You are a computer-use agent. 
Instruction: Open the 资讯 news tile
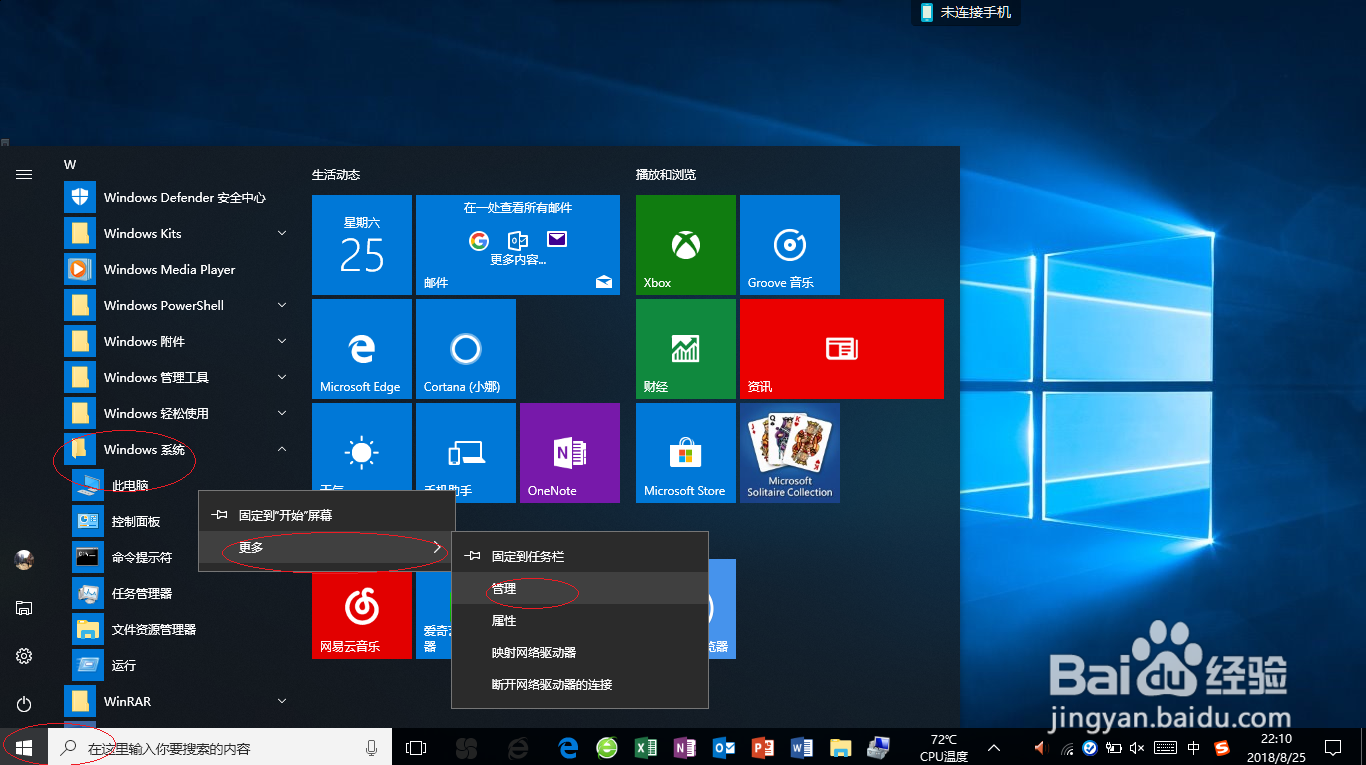click(842, 349)
